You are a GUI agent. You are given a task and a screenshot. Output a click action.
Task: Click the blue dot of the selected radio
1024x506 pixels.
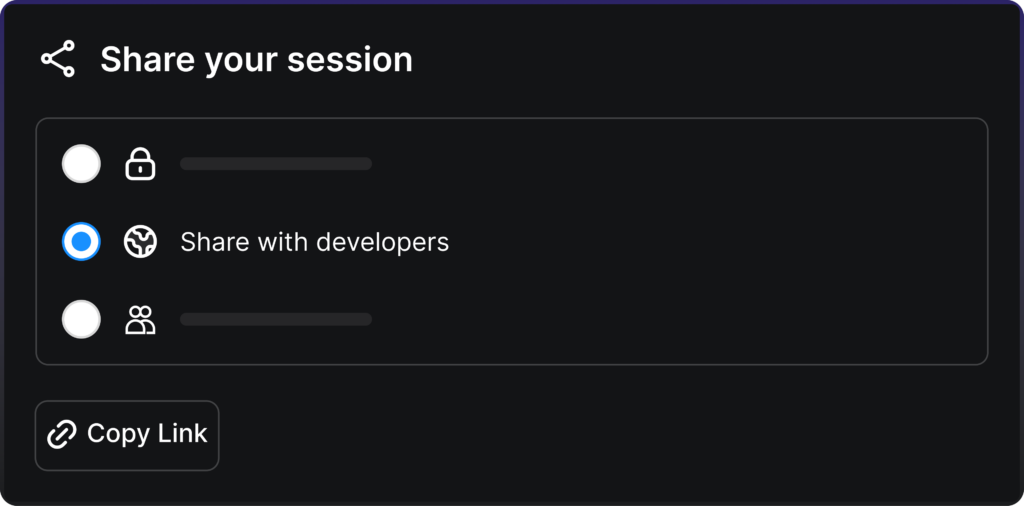(x=81, y=242)
